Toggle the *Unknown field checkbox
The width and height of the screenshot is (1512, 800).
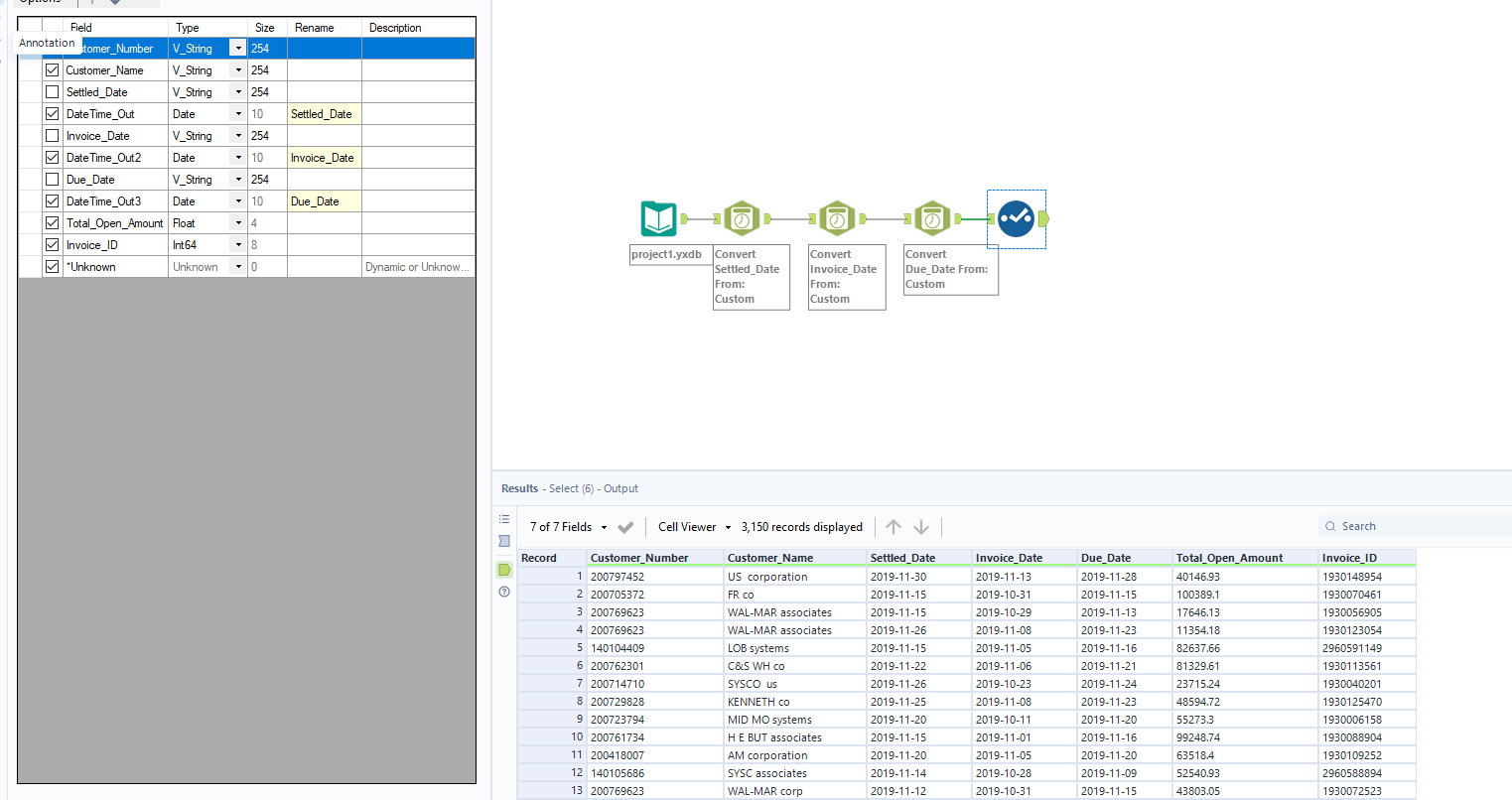52,266
